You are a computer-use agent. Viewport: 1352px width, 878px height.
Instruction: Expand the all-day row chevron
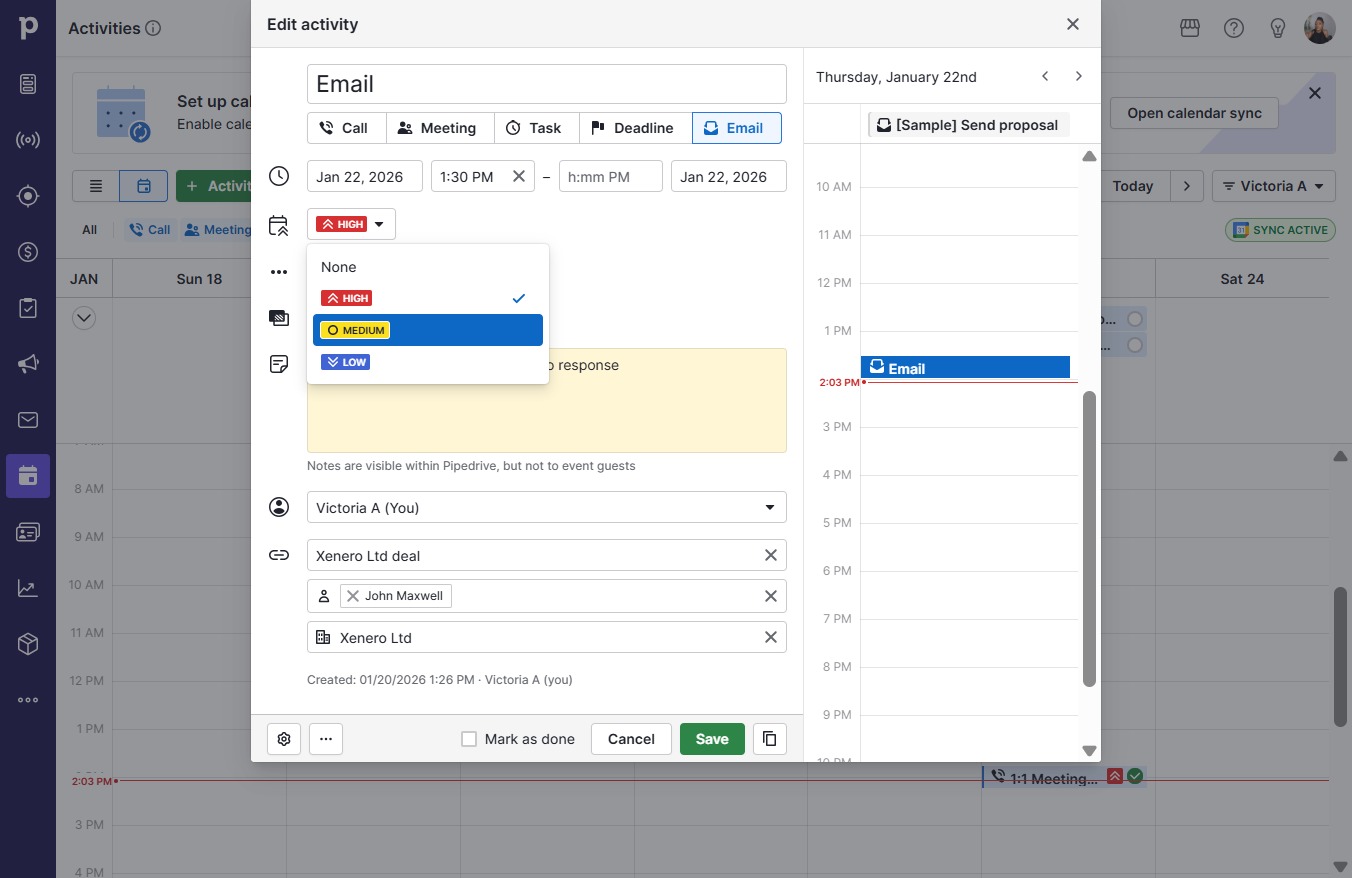pos(84,318)
